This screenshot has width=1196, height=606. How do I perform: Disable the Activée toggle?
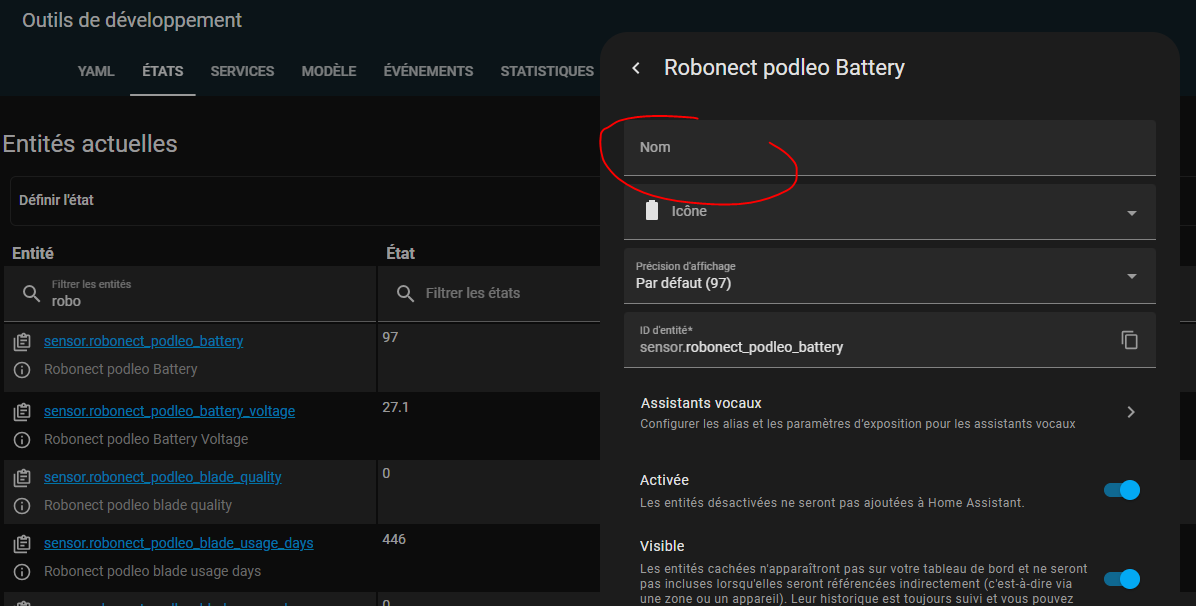pos(1121,490)
